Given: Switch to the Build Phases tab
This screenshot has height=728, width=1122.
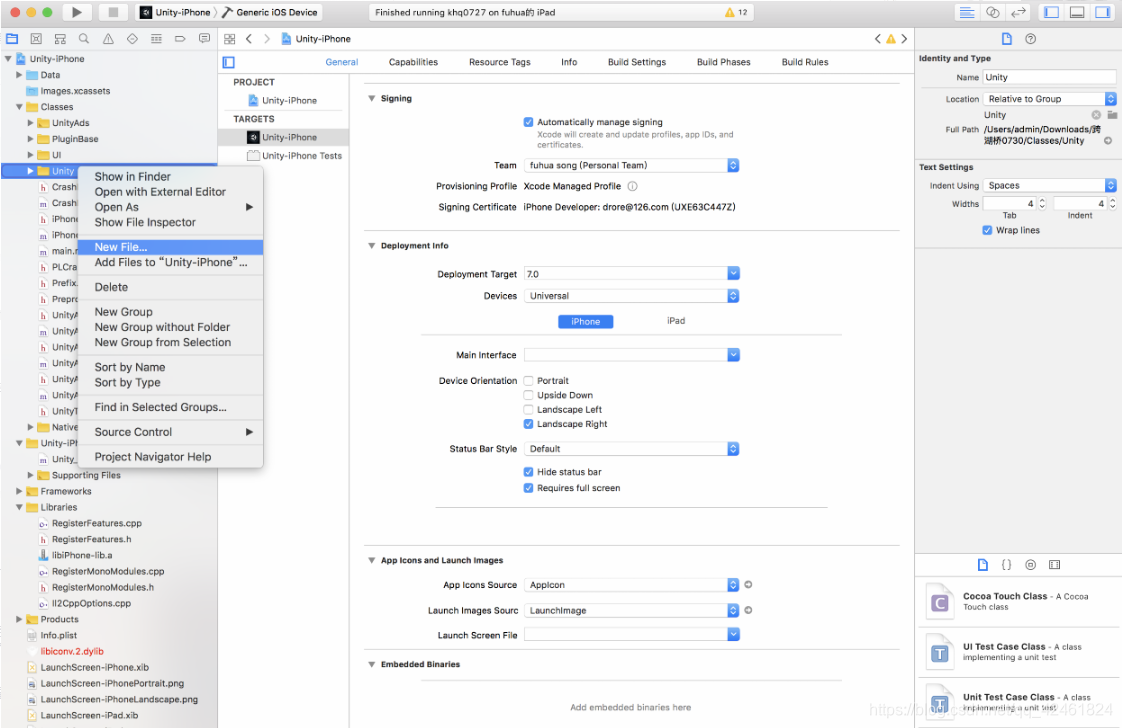Looking at the screenshot, I should click(x=723, y=62).
